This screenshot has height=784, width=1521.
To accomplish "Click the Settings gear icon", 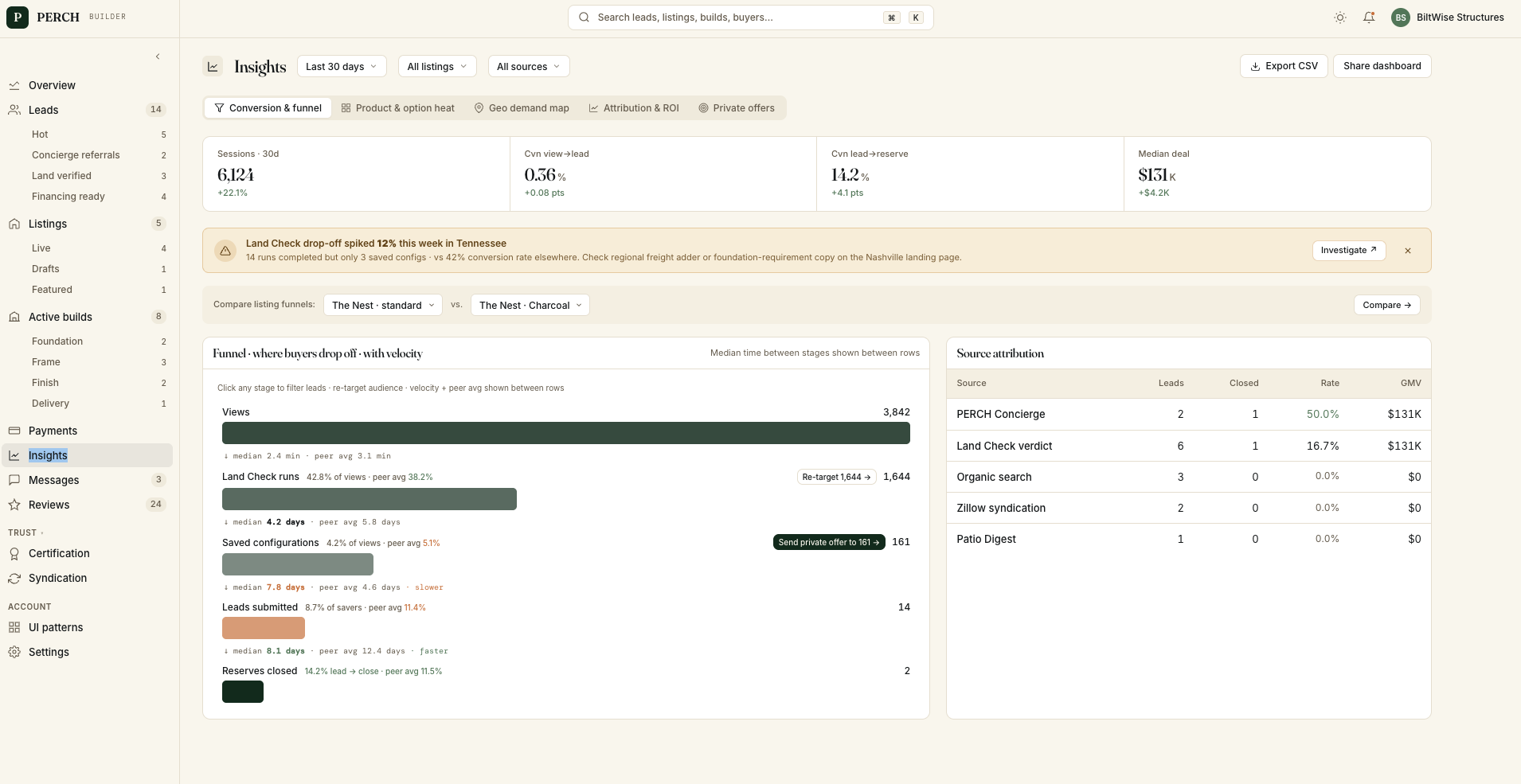I will click(14, 652).
